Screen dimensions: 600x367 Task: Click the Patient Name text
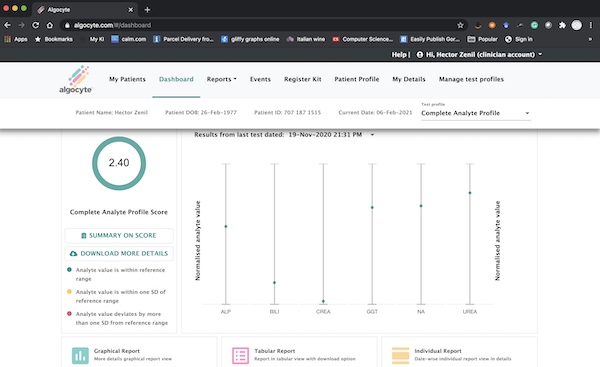[x=111, y=113]
